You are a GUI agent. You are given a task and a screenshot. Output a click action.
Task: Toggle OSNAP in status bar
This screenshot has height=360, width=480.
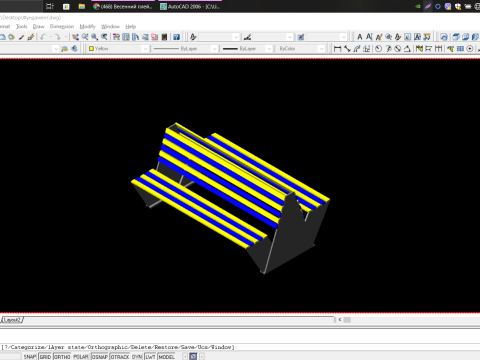(x=100, y=357)
